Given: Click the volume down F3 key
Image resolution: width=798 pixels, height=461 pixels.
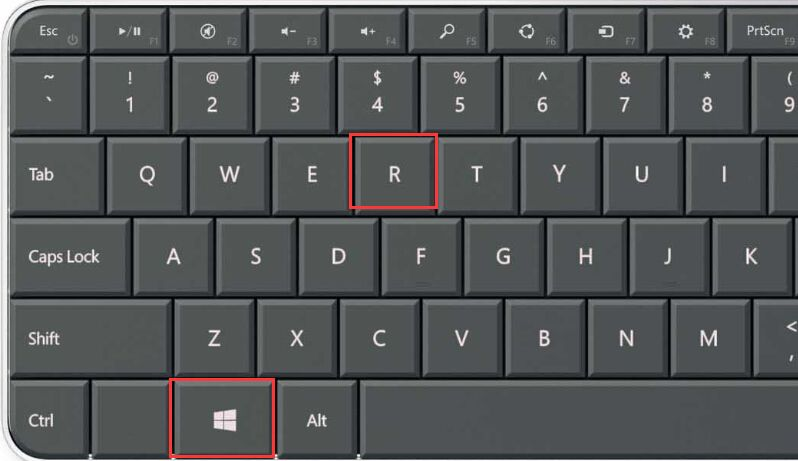Looking at the screenshot, I should click(x=288, y=31).
